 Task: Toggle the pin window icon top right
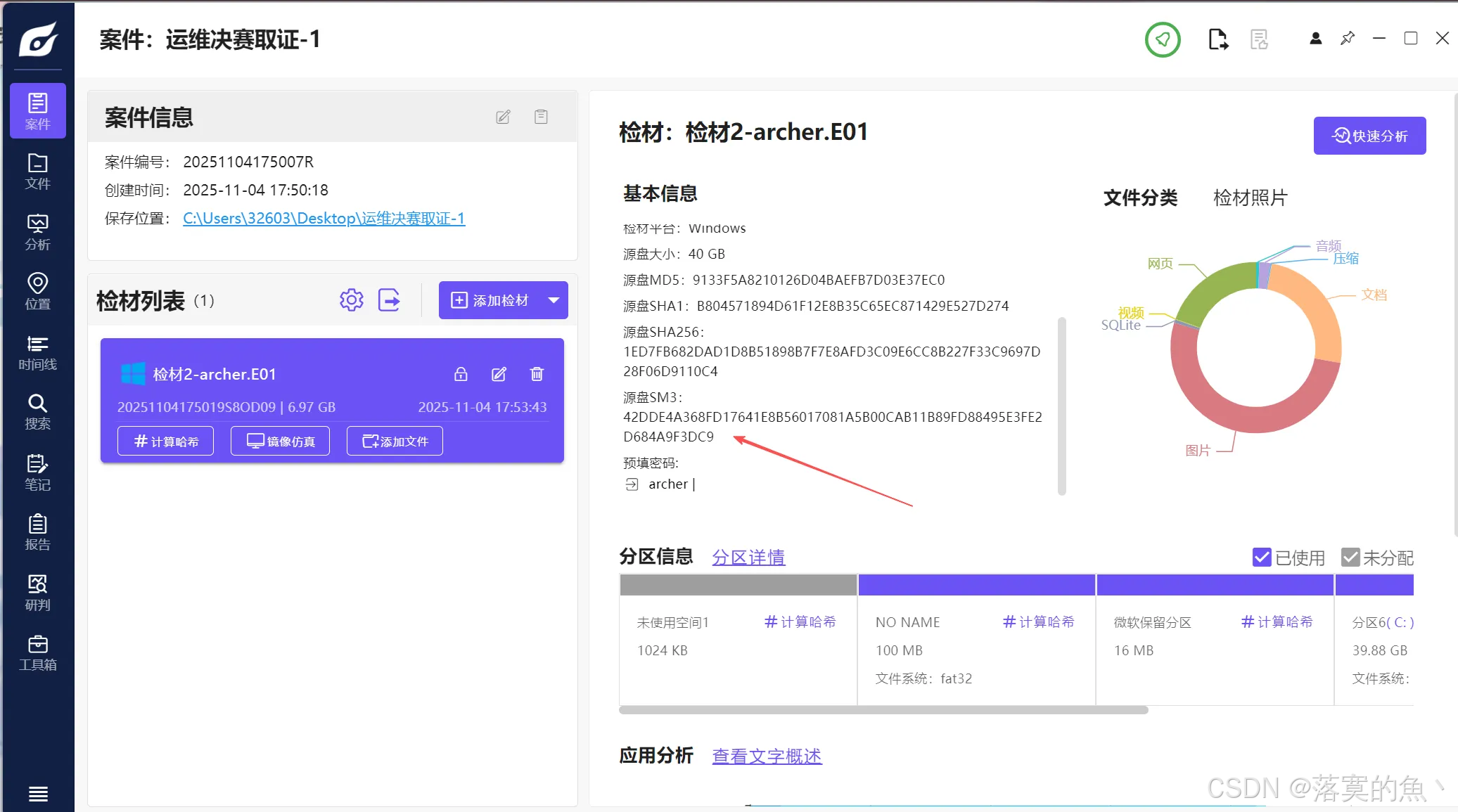click(x=1348, y=38)
